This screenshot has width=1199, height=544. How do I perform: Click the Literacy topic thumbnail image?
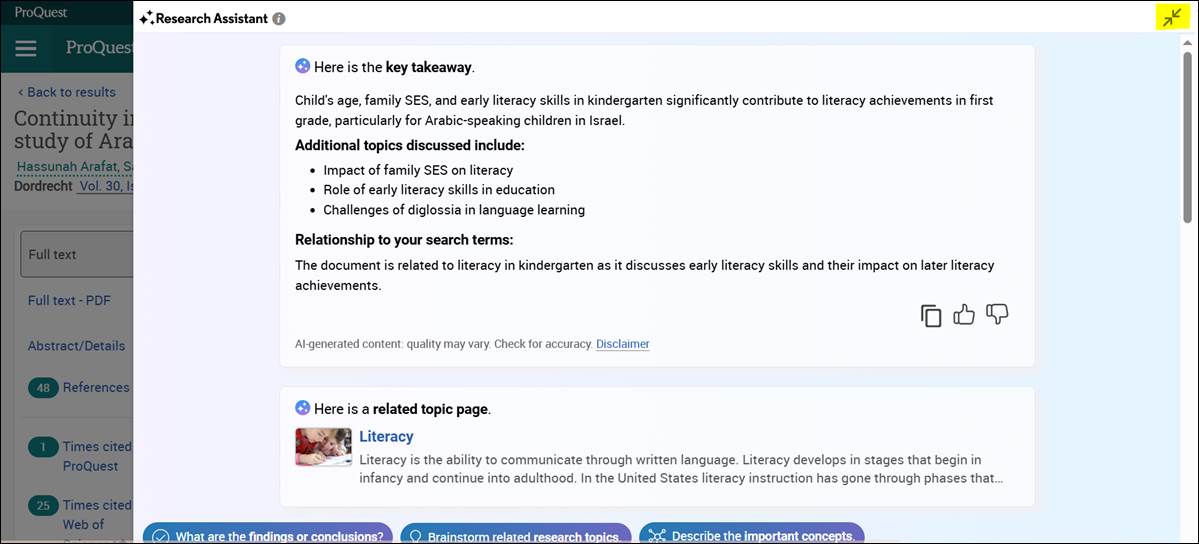[x=323, y=447]
